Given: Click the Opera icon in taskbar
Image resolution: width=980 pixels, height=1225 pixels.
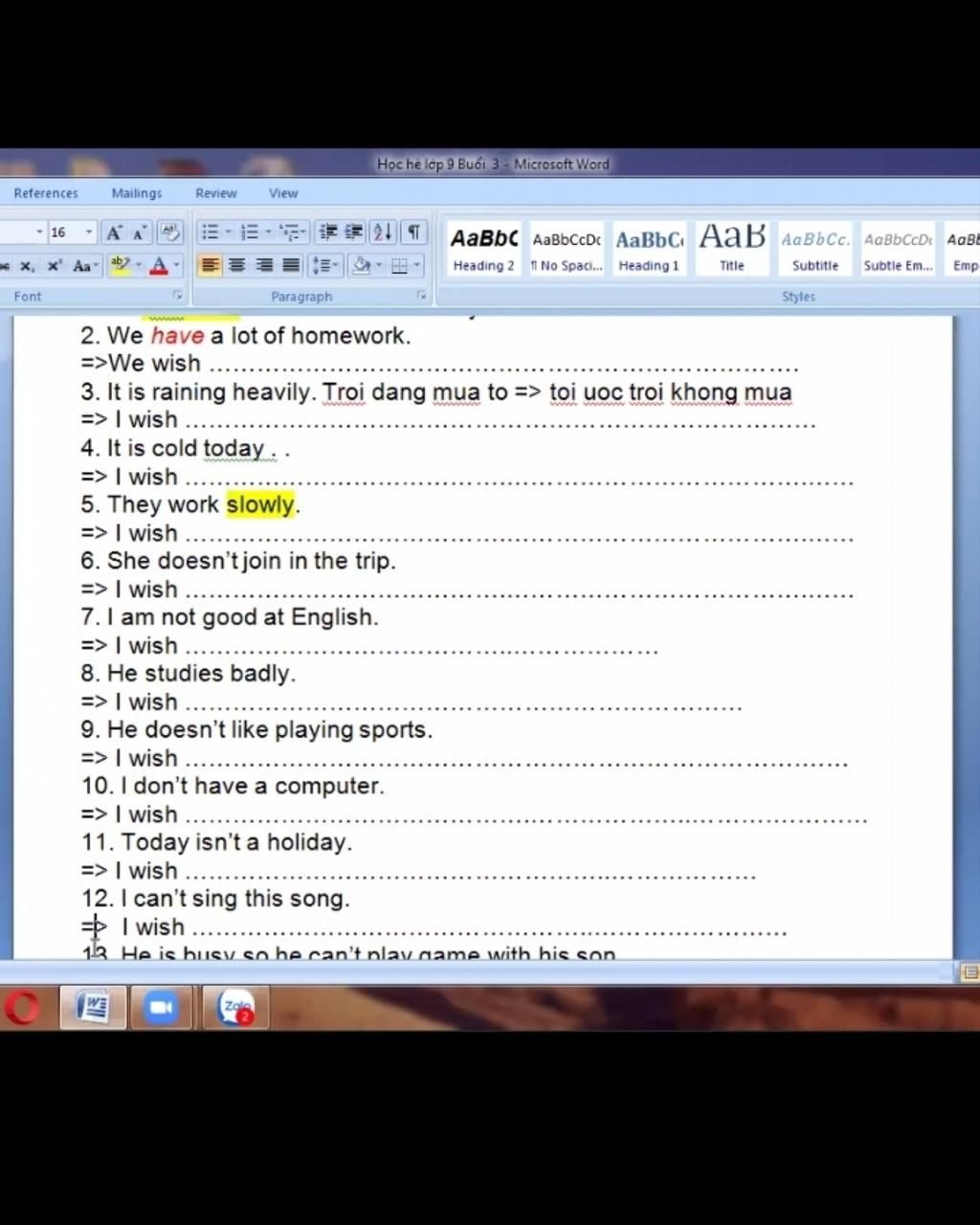Looking at the screenshot, I should coord(23,1008).
